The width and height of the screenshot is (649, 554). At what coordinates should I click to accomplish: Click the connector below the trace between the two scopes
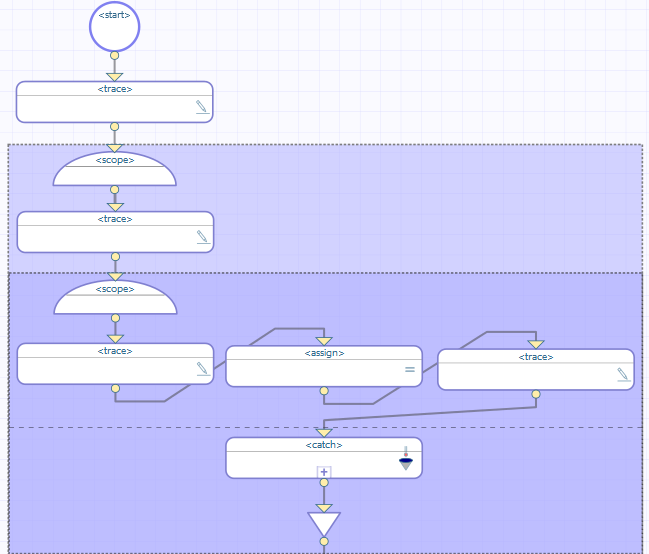pyautogui.click(x=115, y=257)
